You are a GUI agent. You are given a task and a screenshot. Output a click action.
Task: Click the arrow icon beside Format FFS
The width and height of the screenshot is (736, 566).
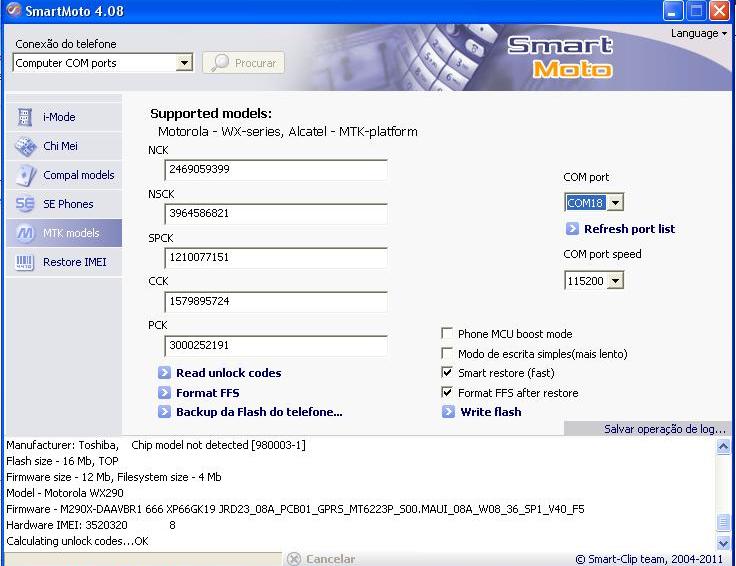164,392
